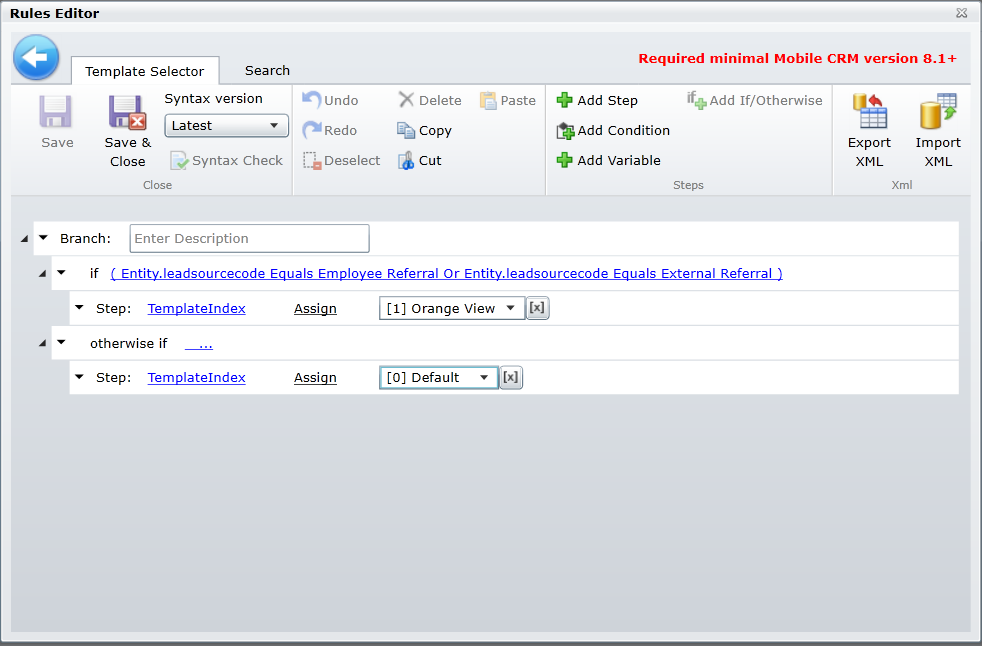Image resolution: width=982 pixels, height=646 pixels.
Task: Click the Mobile CRM version warning text
Action: (x=797, y=58)
